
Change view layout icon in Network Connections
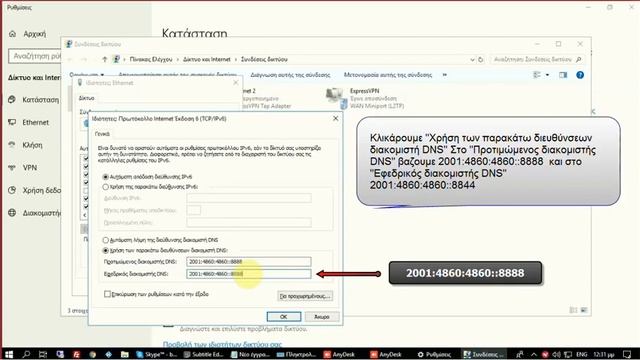click(x=537, y=75)
